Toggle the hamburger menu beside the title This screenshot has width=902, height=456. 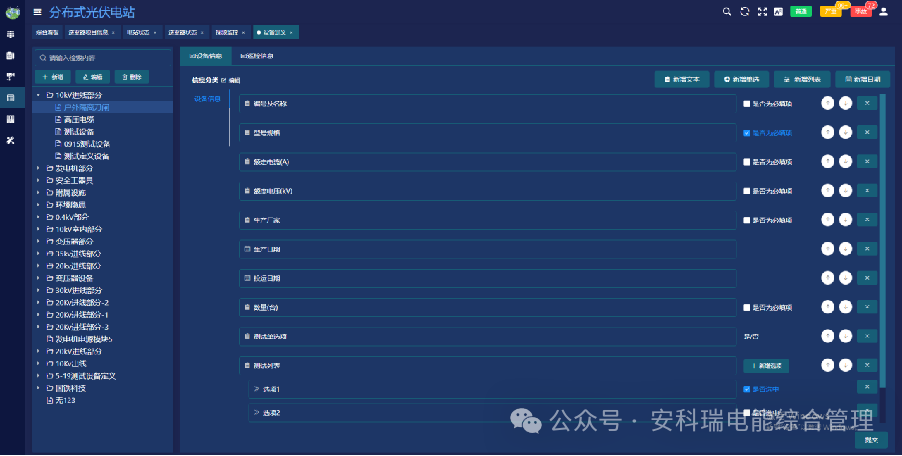37,12
